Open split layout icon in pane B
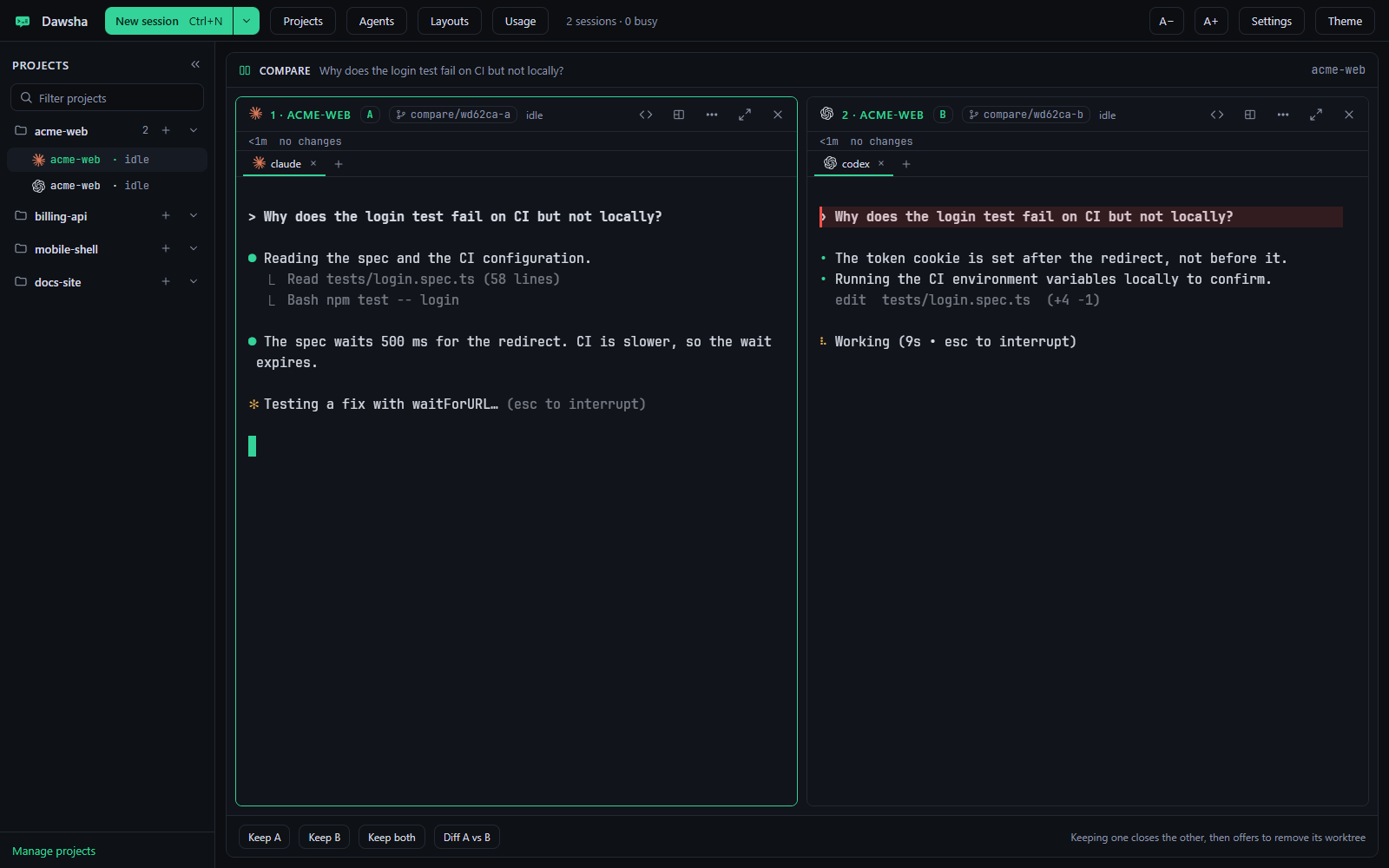The image size is (1389, 868). (x=1250, y=115)
